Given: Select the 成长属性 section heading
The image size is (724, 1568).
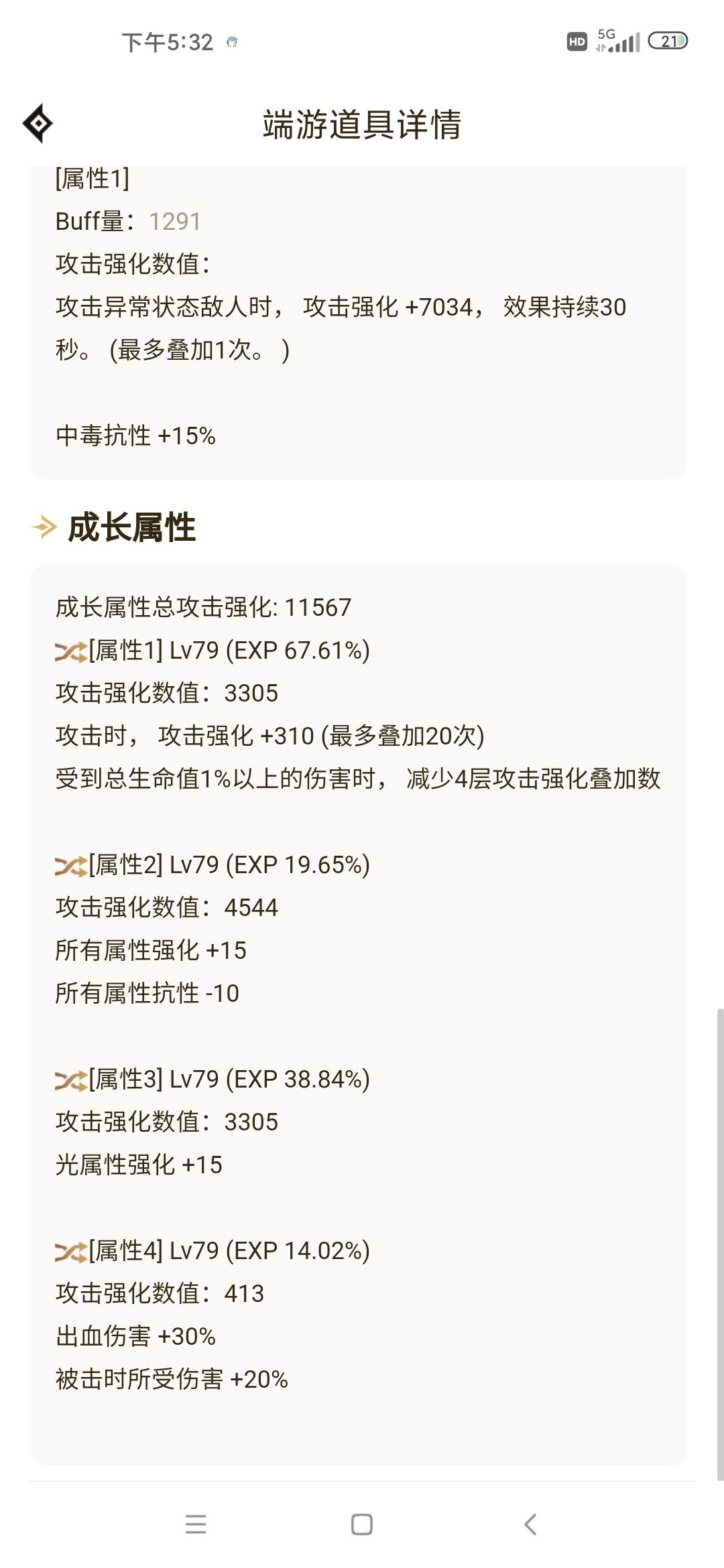Looking at the screenshot, I should (132, 527).
